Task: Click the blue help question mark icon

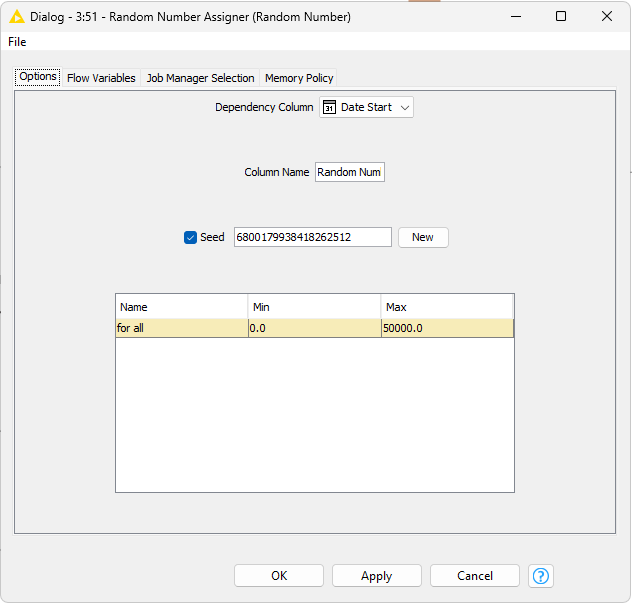Action: tap(541, 576)
